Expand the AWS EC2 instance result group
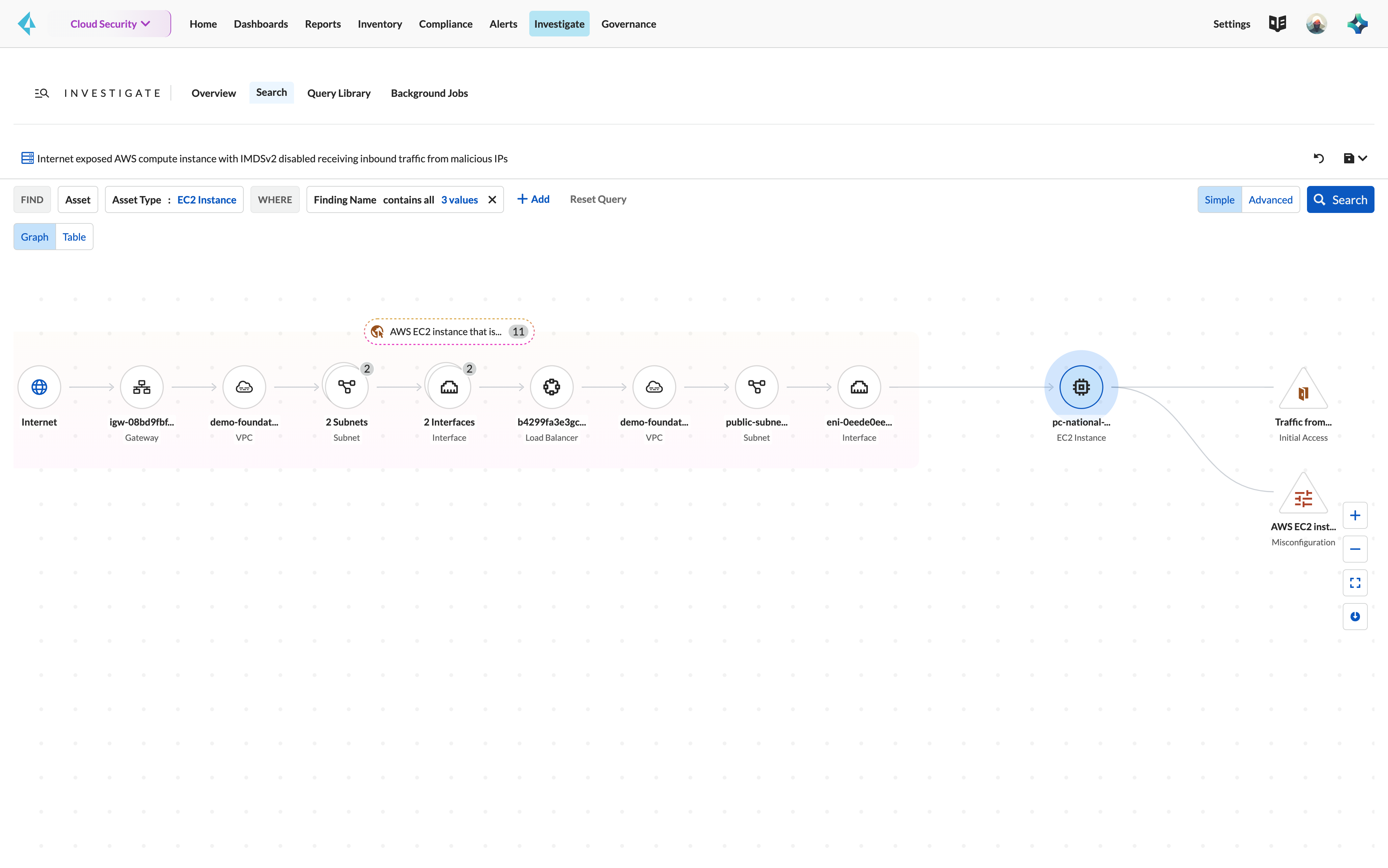Viewport: 1388px width, 868px height. coord(448,331)
